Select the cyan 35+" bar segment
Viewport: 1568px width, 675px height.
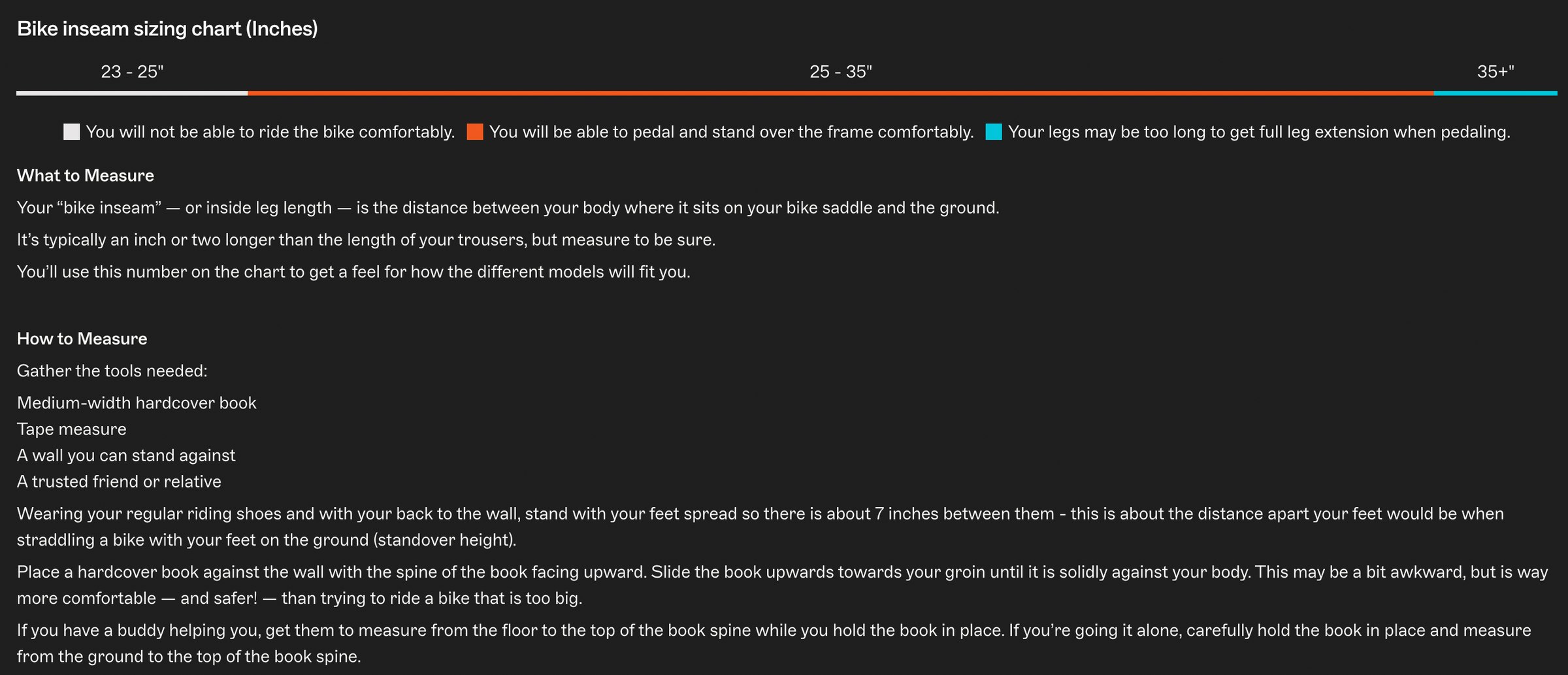[x=1495, y=93]
